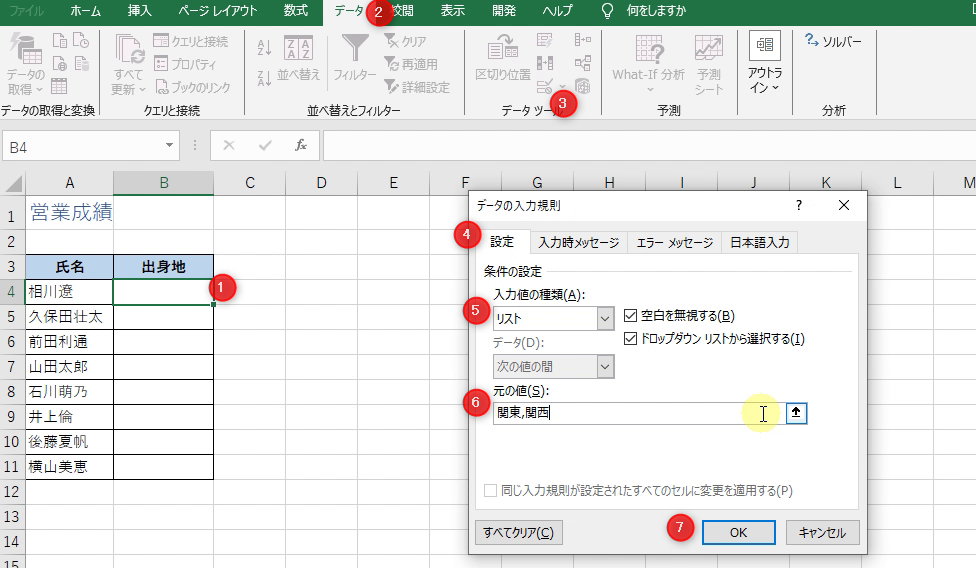Click the insert function fx icon

pos(300,146)
